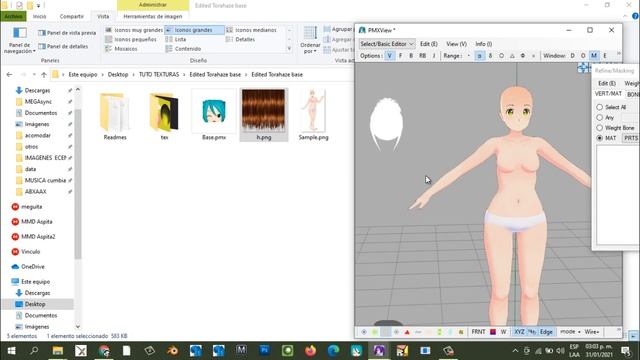Toggle the XYZ axis display button
Screen dimensions: 640x360
519,332
